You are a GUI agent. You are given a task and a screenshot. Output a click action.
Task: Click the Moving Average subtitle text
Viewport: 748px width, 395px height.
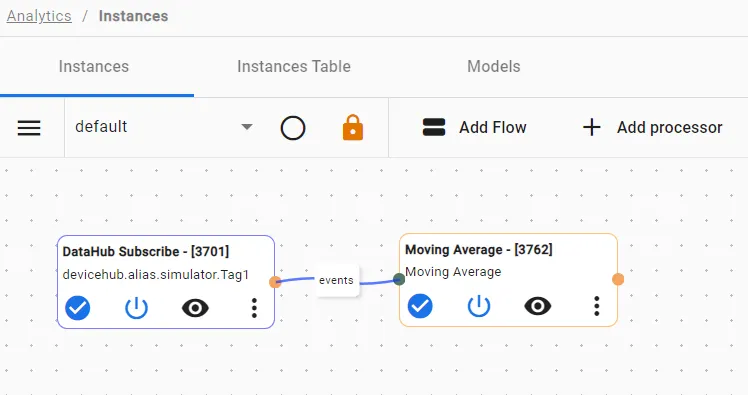tap(453, 272)
